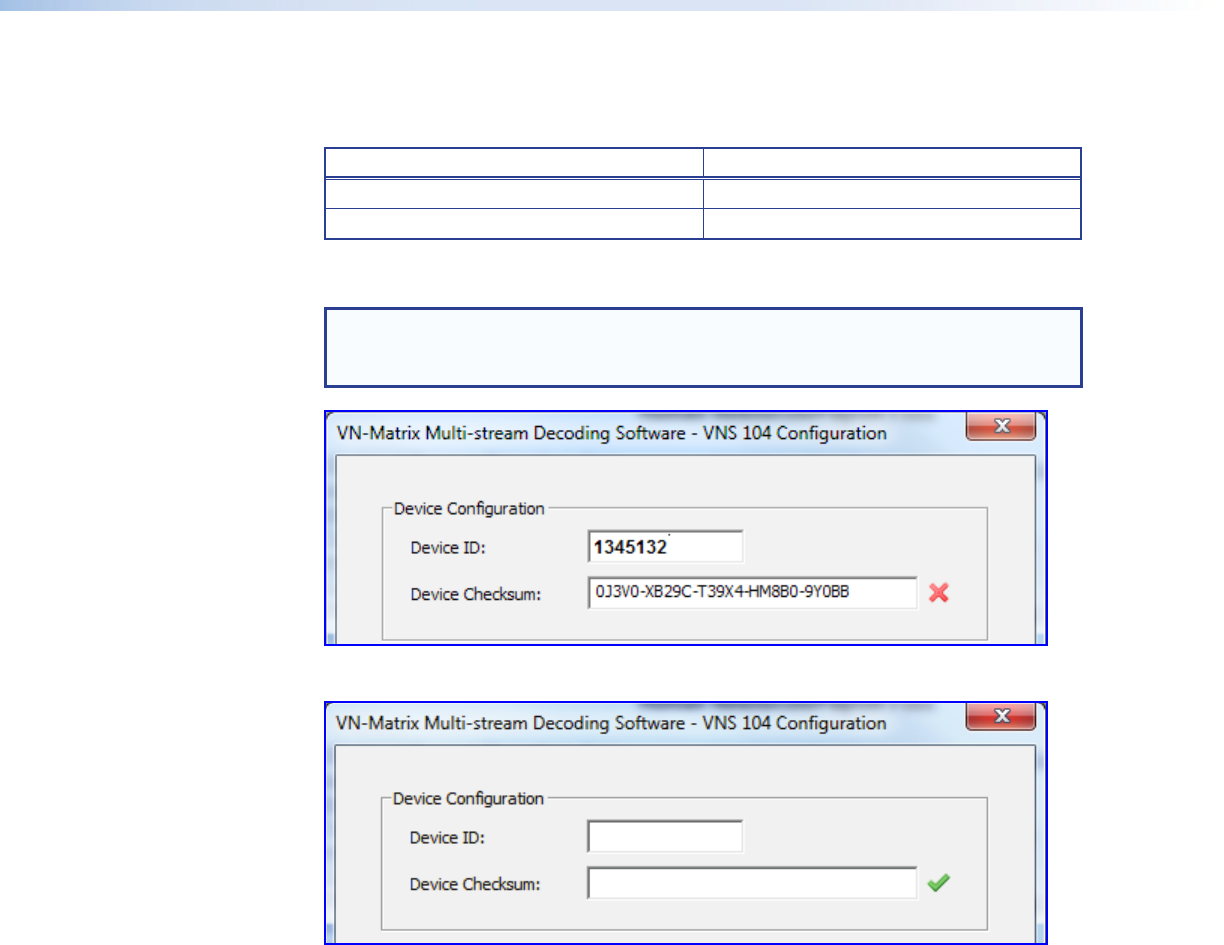Click the lower dialog title bar text
This screenshot has width=1224, height=945.
click(610, 723)
